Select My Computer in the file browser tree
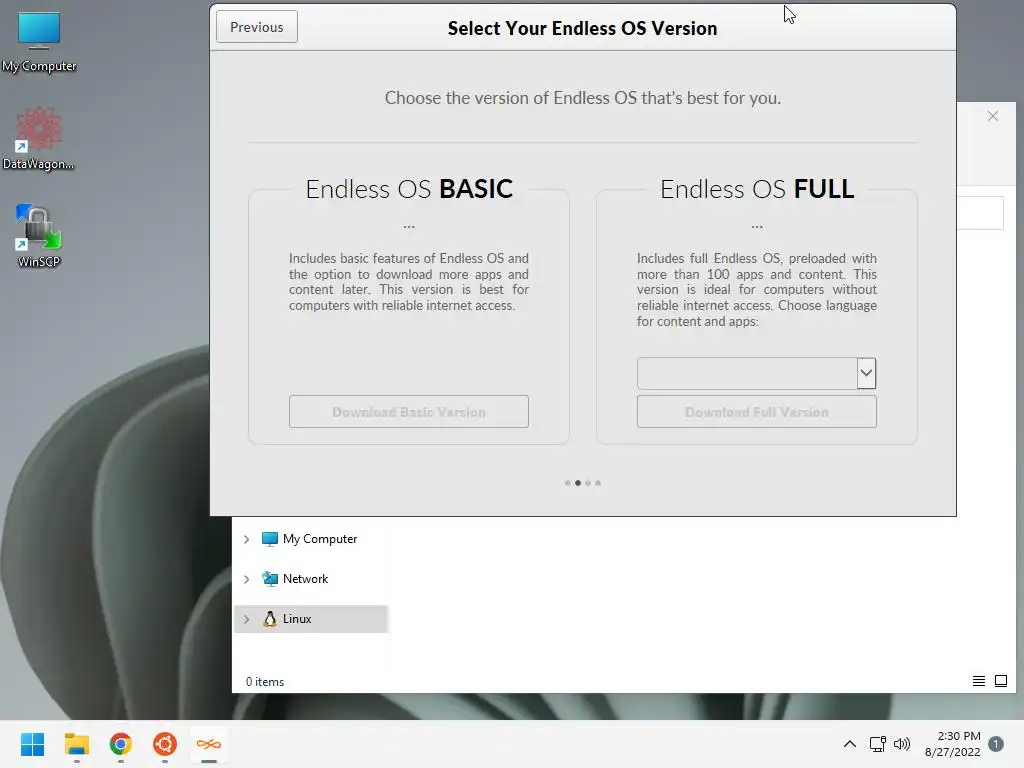 tap(320, 539)
